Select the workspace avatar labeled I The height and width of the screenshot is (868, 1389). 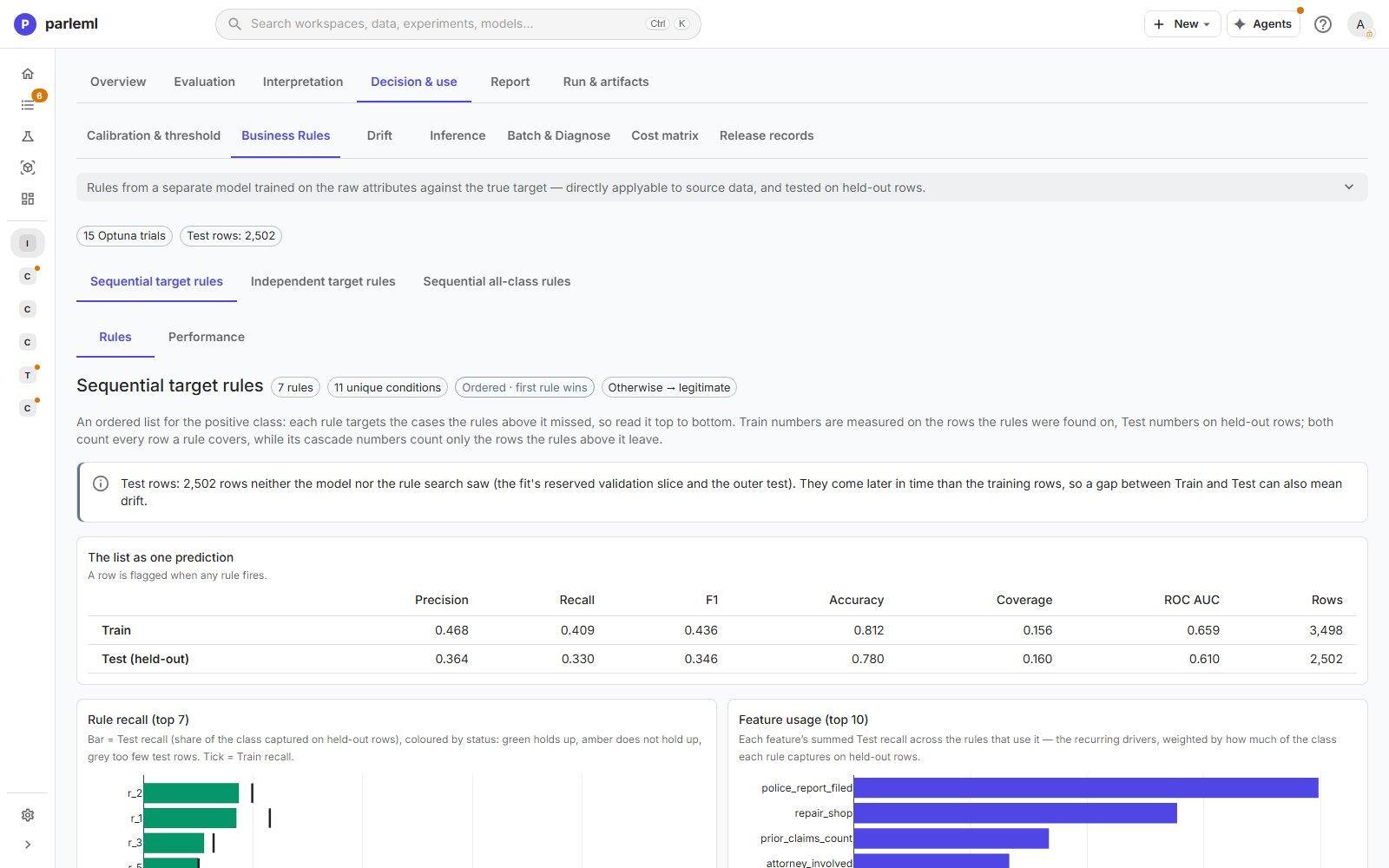pos(28,243)
